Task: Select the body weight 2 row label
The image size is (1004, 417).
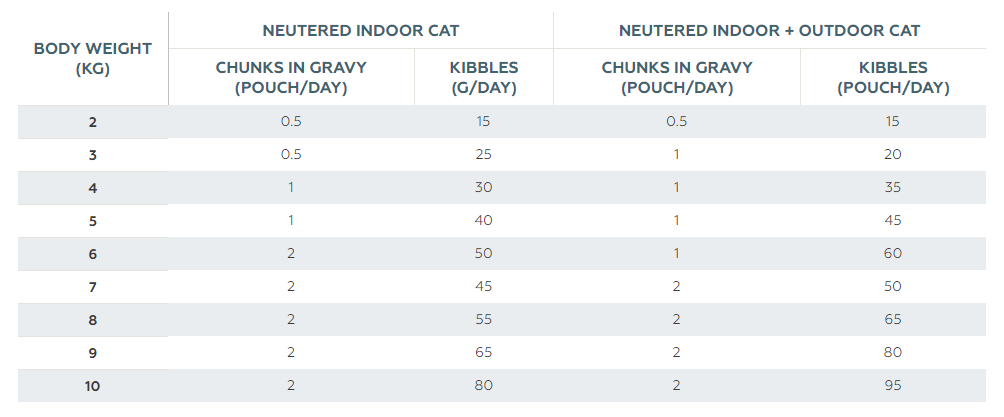Action: 93,122
